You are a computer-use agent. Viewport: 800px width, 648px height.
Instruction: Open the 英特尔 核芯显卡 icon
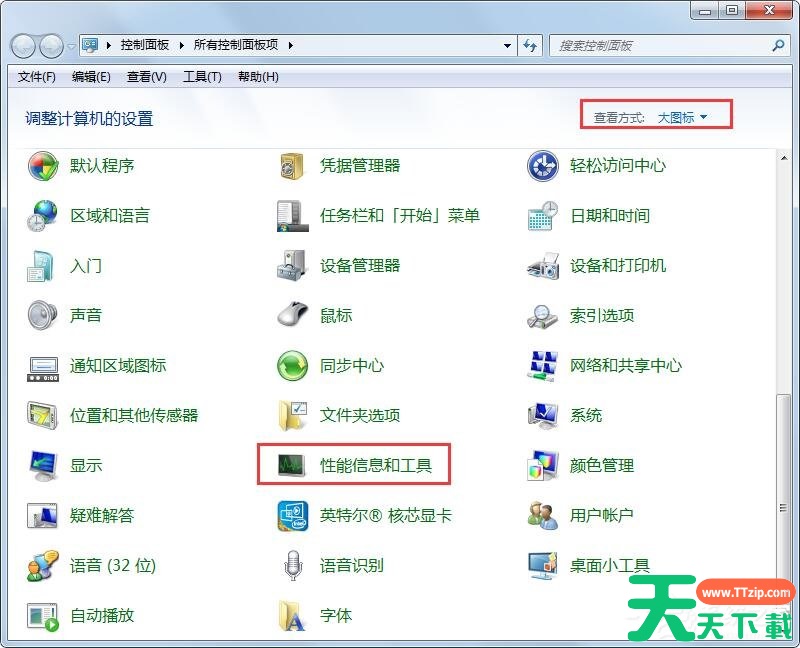point(292,516)
